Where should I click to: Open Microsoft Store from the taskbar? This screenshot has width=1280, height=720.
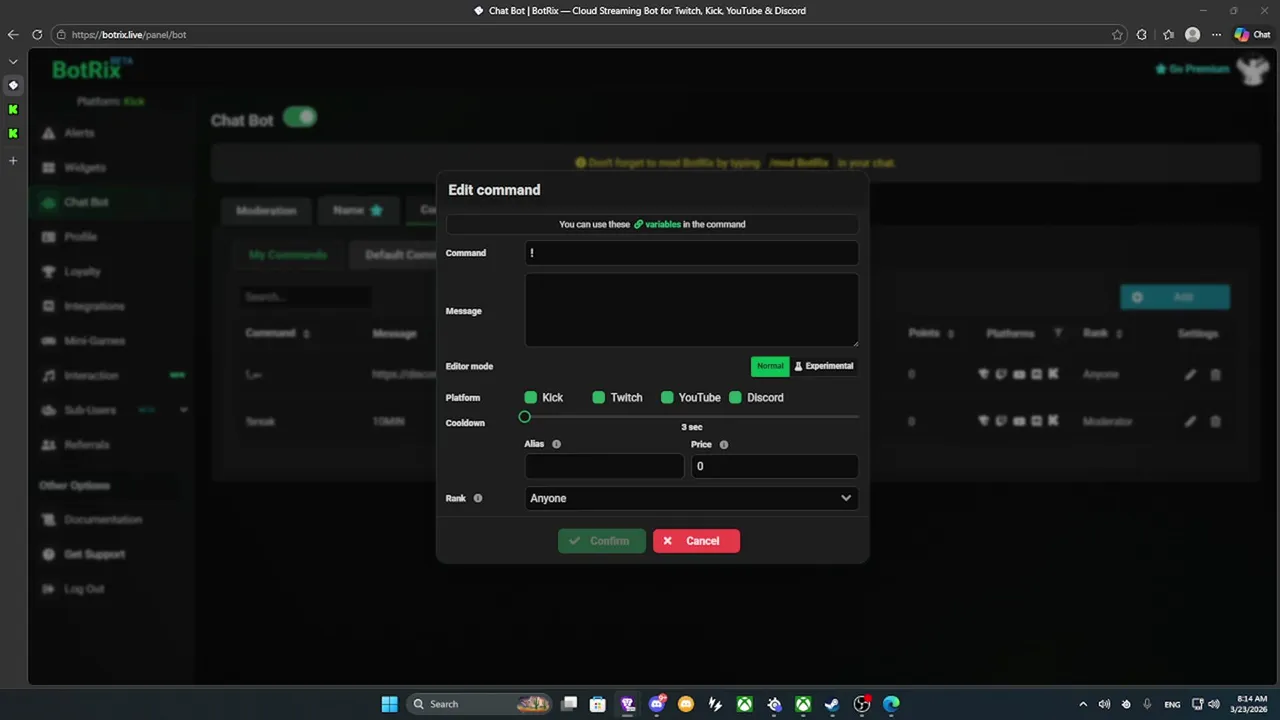click(x=598, y=704)
